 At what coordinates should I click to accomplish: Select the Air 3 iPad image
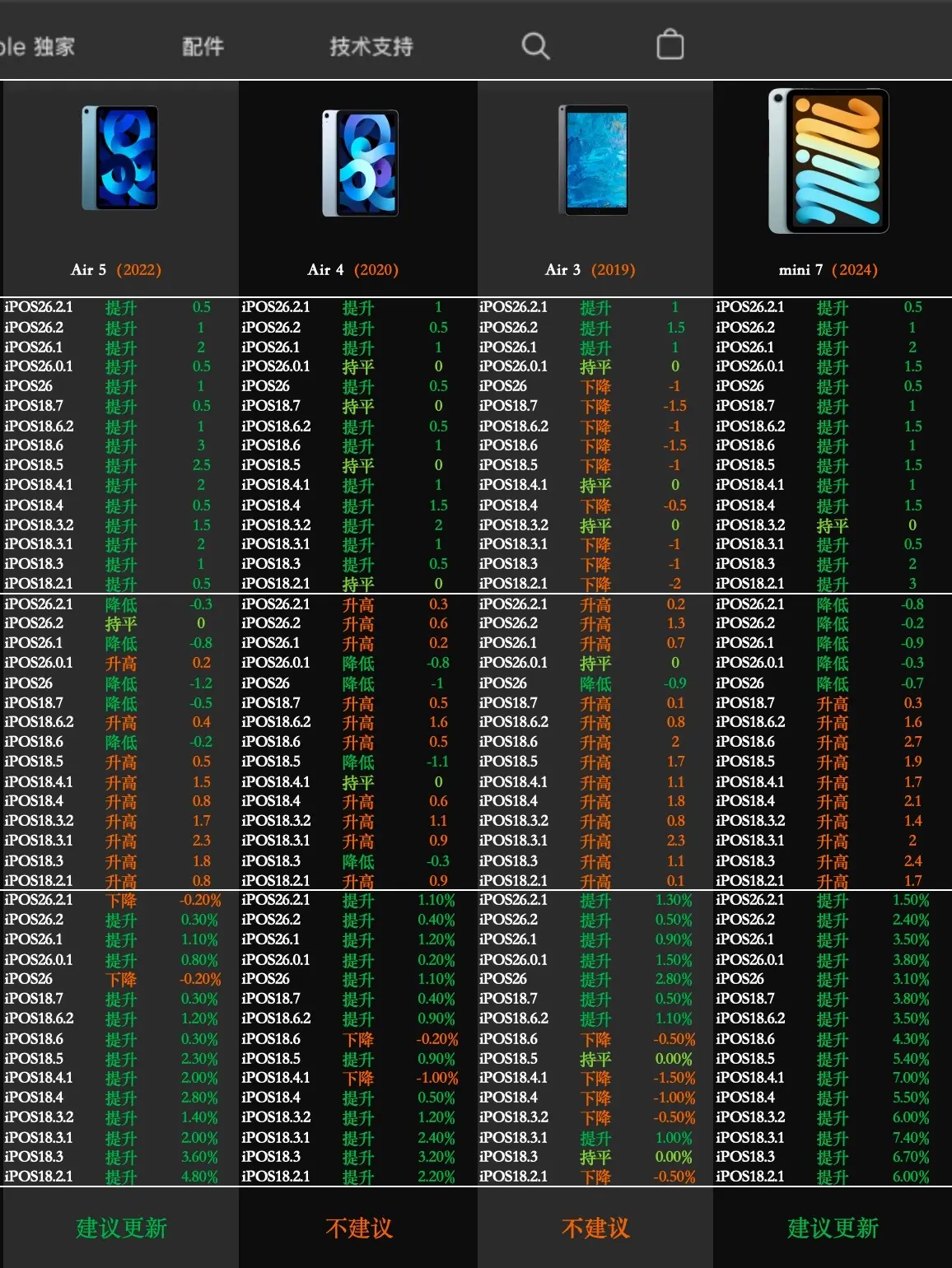tap(594, 160)
